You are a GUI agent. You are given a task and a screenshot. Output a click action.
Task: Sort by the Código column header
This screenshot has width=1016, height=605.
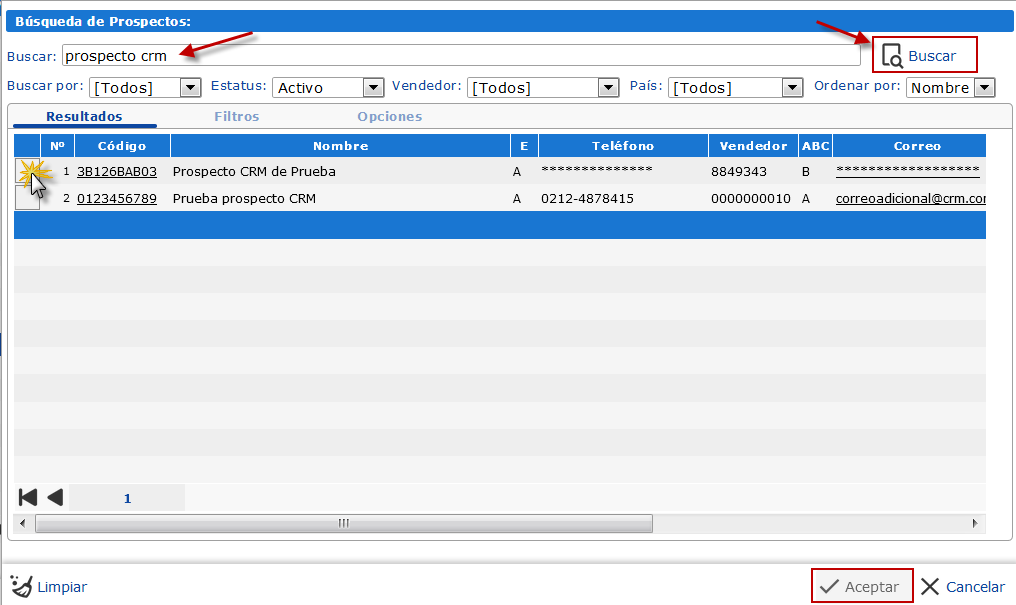tap(122, 146)
